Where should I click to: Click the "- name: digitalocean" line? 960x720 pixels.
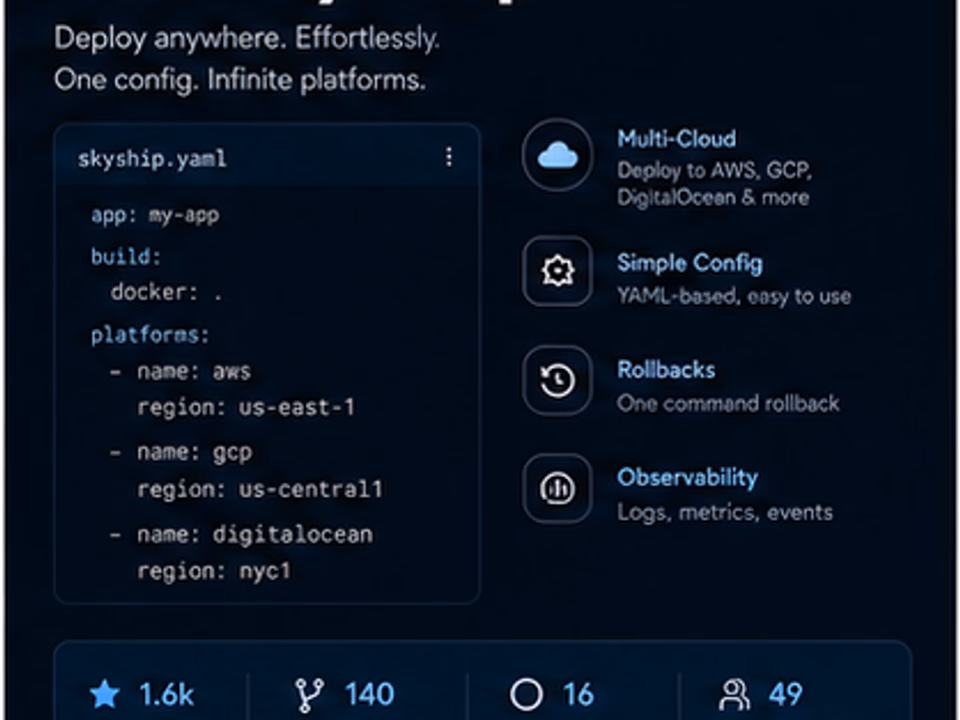[242, 534]
